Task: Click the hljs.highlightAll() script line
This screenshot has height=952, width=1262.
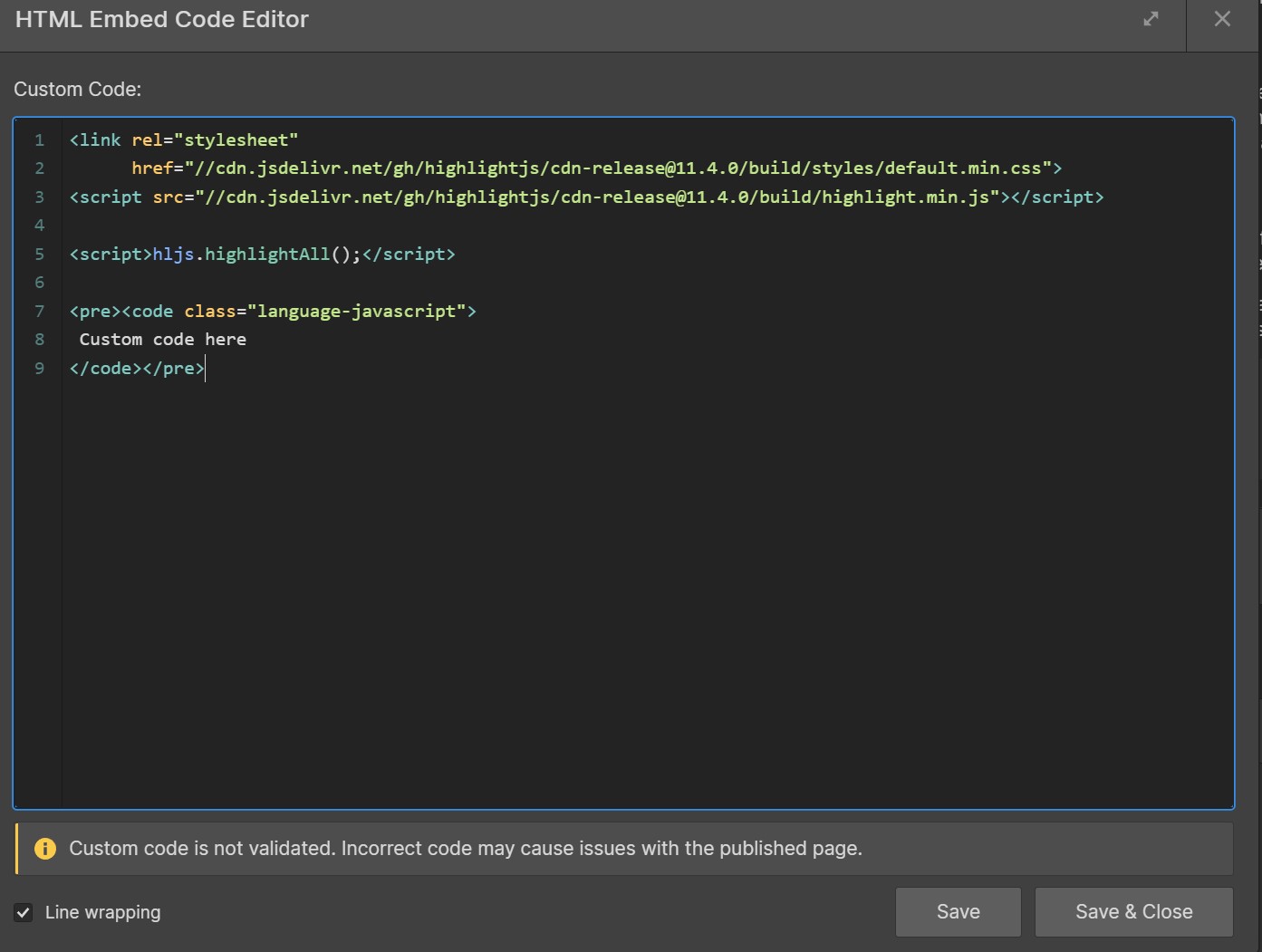Action: pos(262,255)
